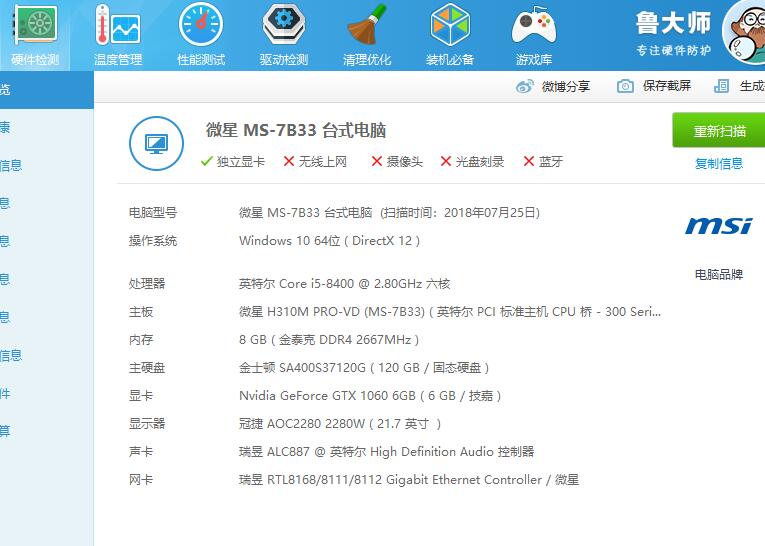Click the 电脑型号 row label
The image size is (765, 546).
click(x=153, y=213)
